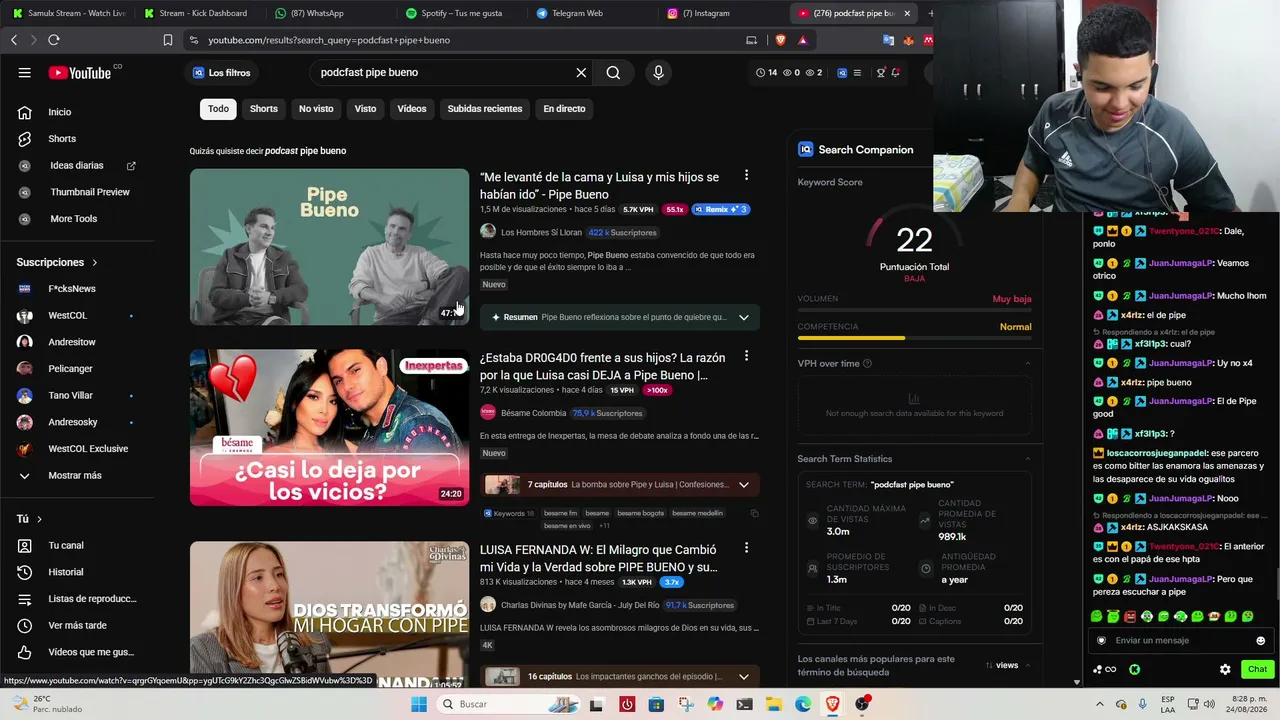Open the MetaMask fox extension
Screen dimensions: 1280x720
click(x=908, y=40)
